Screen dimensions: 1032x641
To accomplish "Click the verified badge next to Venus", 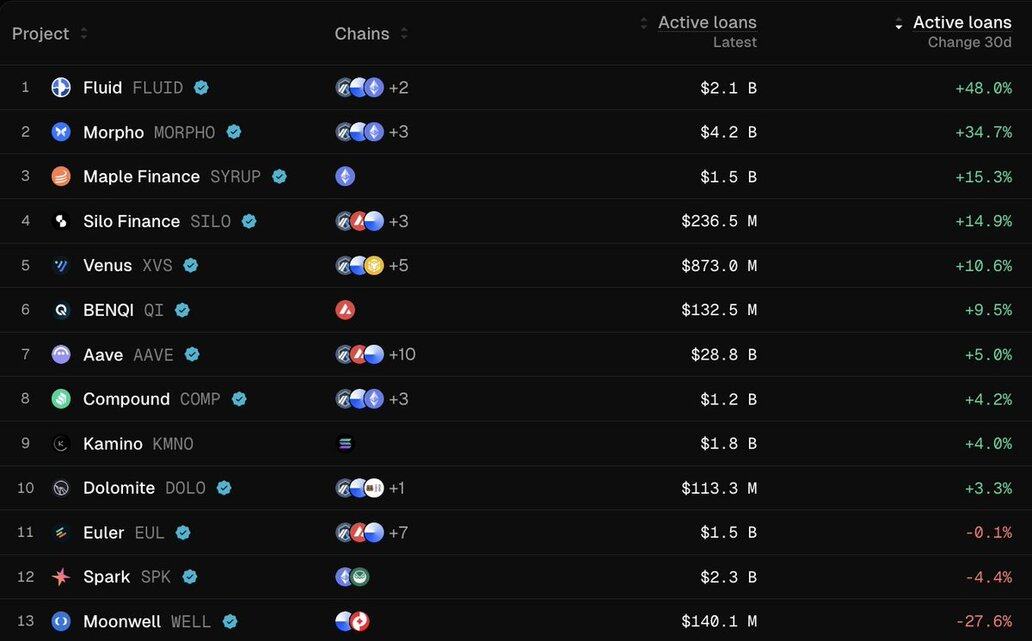I will (x=191, y=265).
